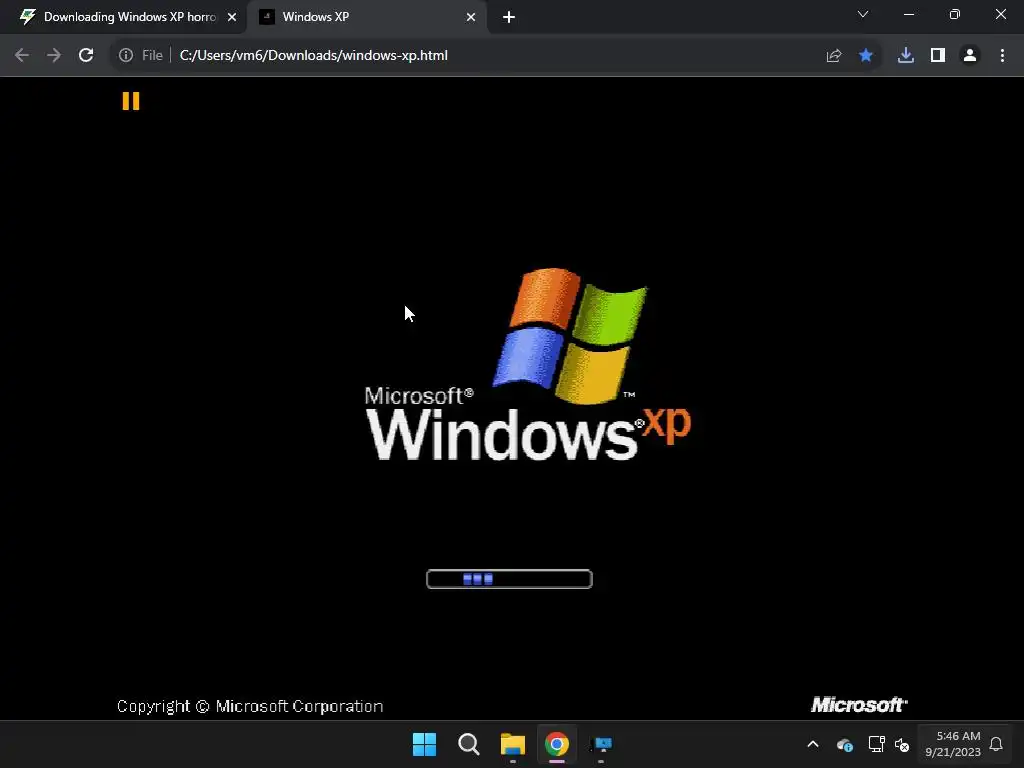This screenshot has width=1024, height=768.
Task: Minimize the Chrome window
Action: pos(908,14)
